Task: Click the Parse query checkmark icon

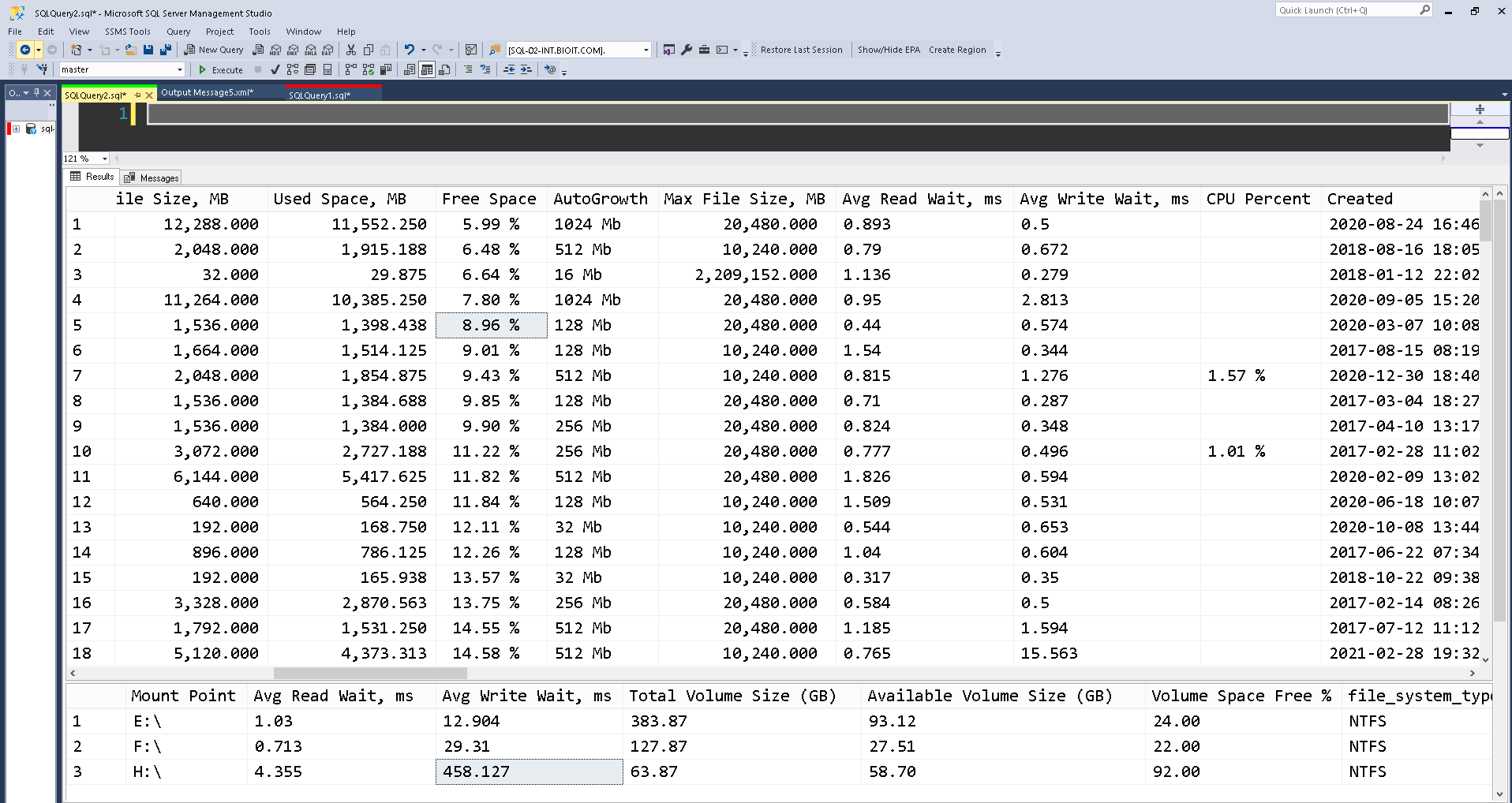Action: tap(275, 70)
